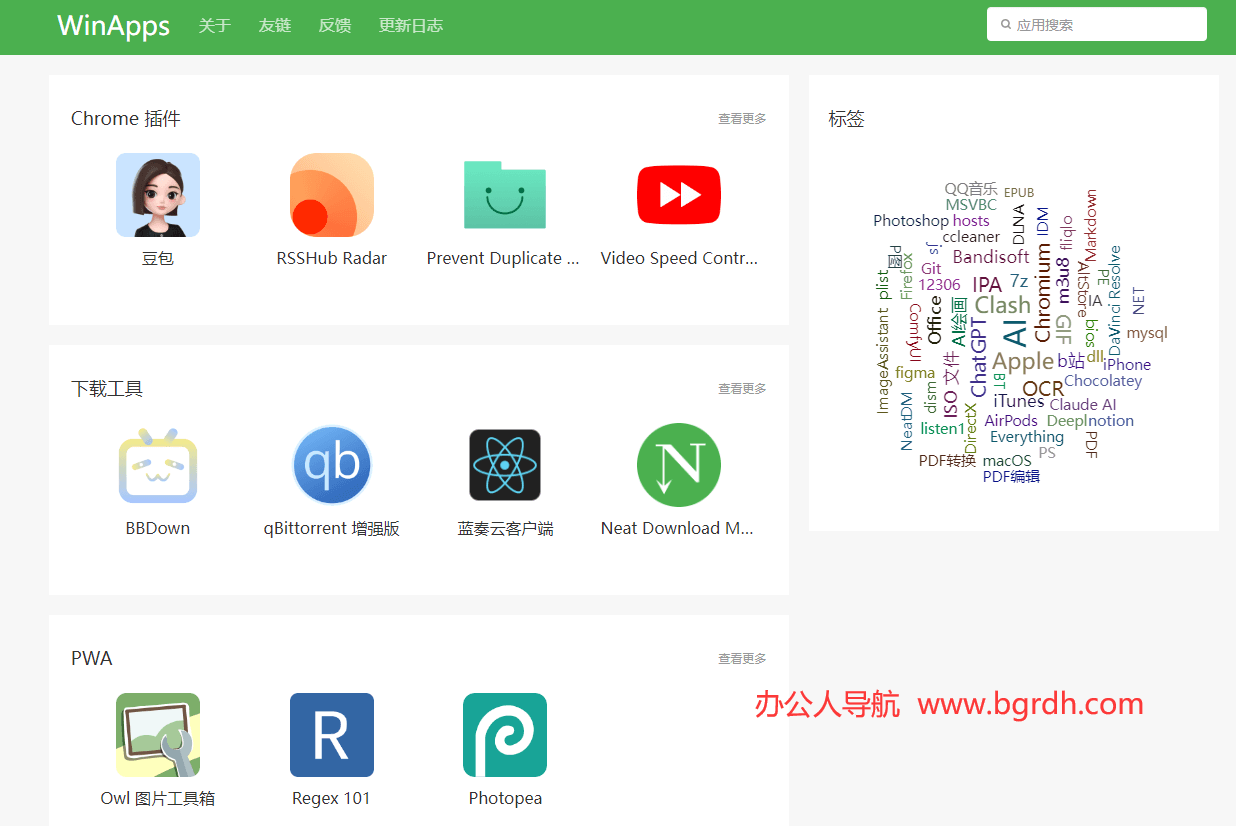Select the iPhone tag

point(1127,365)
